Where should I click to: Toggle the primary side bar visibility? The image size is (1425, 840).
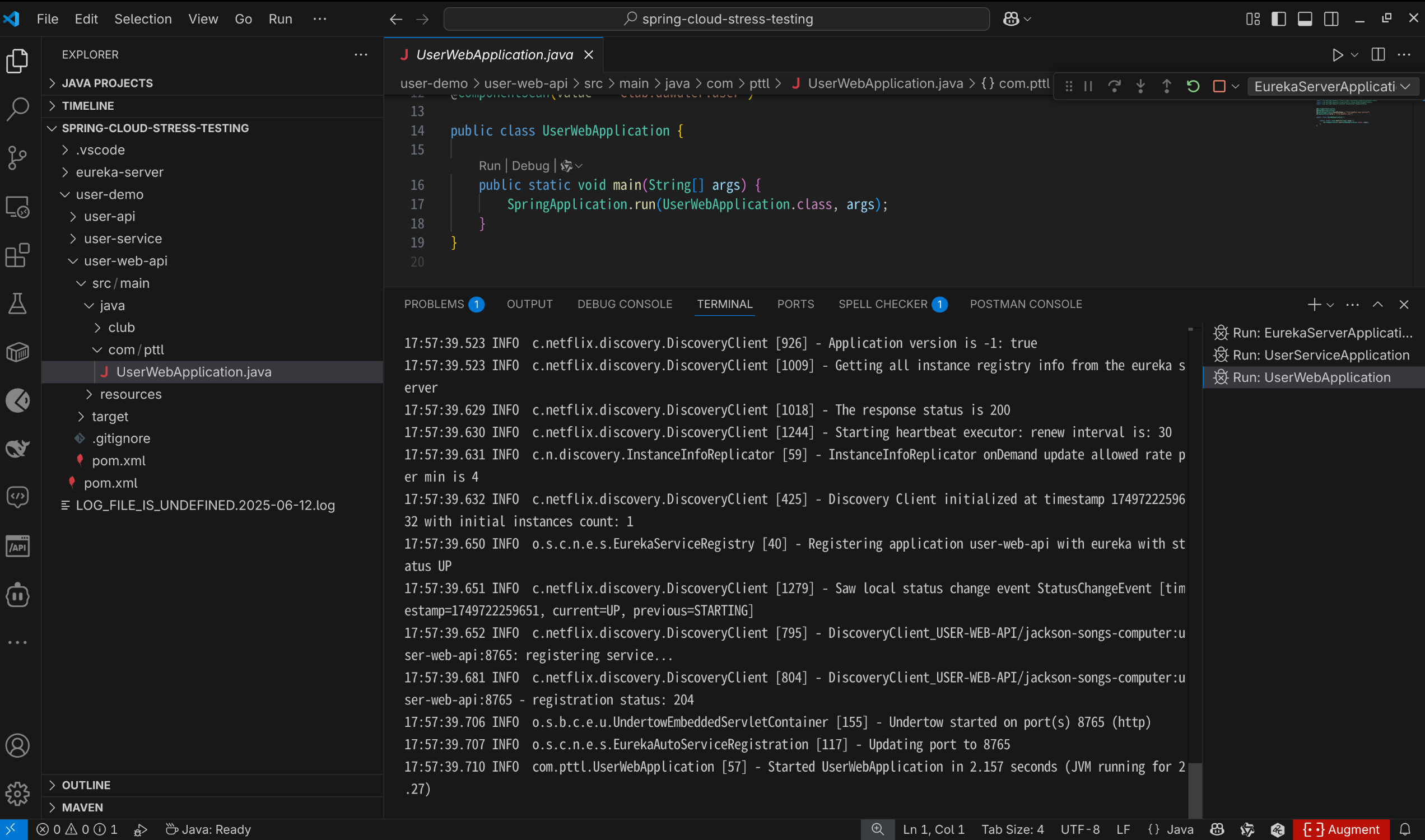coord(1278,18)
